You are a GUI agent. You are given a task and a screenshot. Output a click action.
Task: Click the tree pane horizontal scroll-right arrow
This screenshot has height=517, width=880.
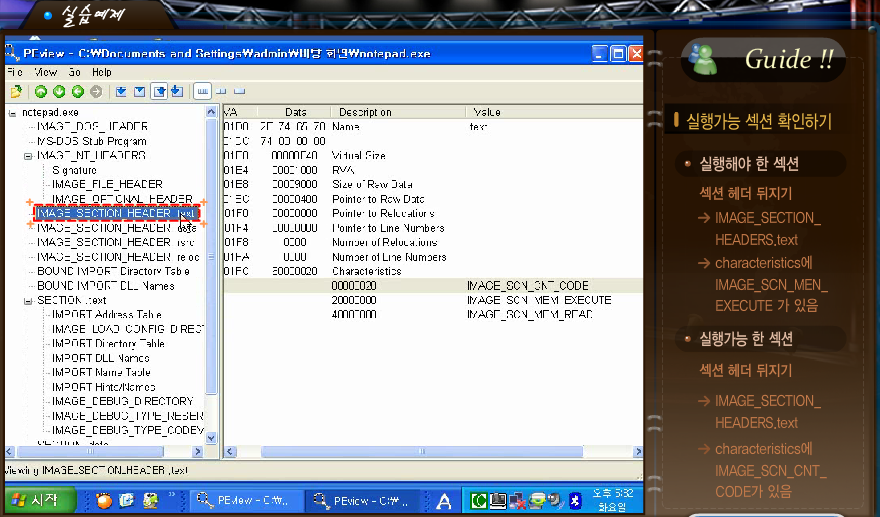point(197,451)
